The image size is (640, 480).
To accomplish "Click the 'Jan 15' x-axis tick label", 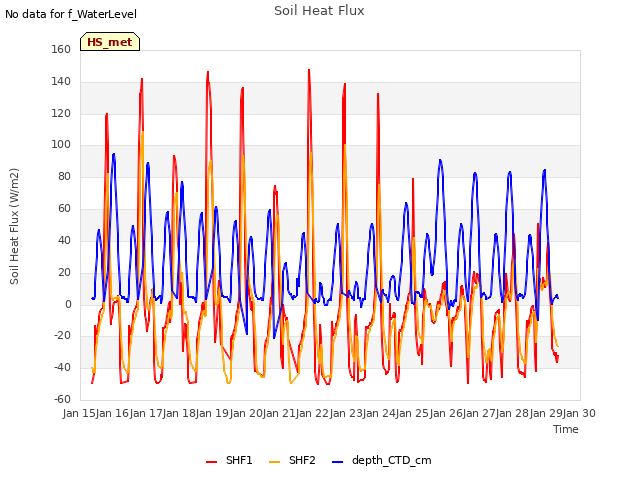I will pyautogui.click(x=79, y=413).
